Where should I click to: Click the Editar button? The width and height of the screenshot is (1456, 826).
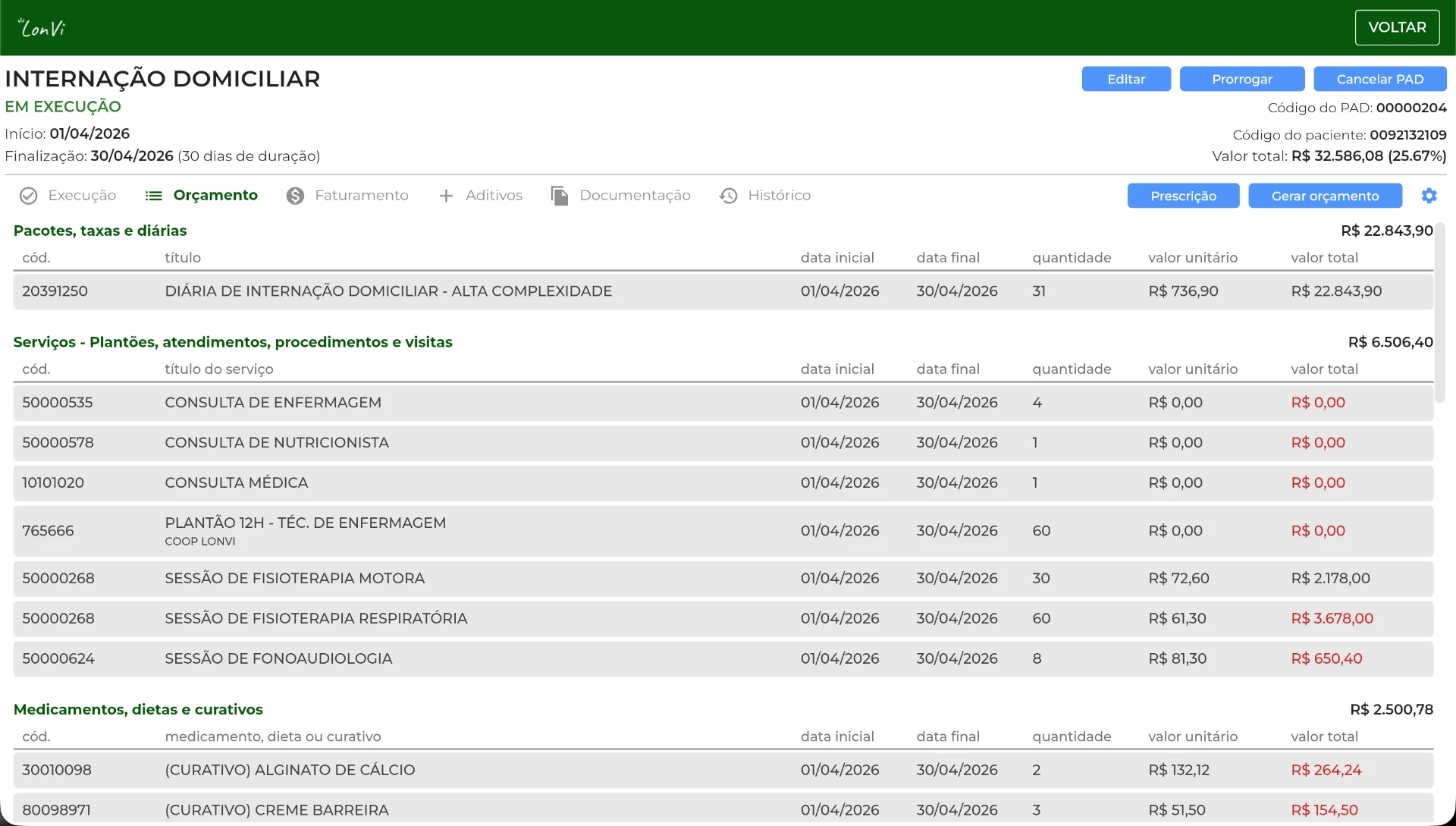[1126, 79]
